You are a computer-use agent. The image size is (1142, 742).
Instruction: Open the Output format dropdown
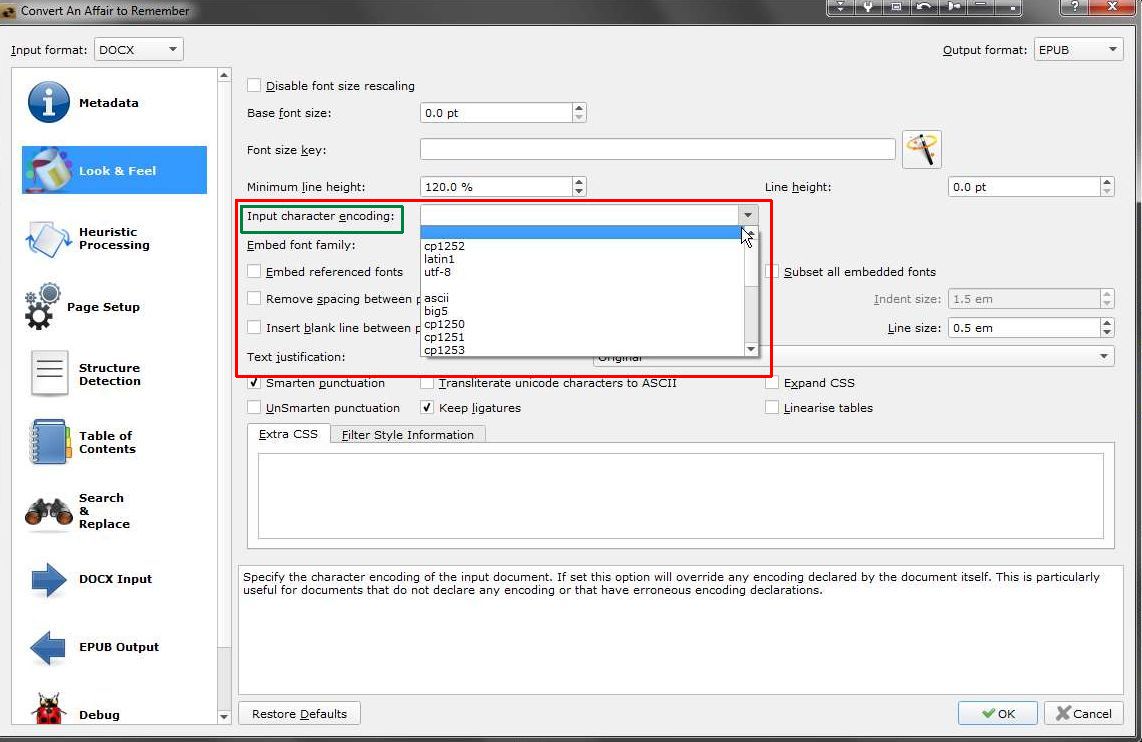coord(1078,50)
